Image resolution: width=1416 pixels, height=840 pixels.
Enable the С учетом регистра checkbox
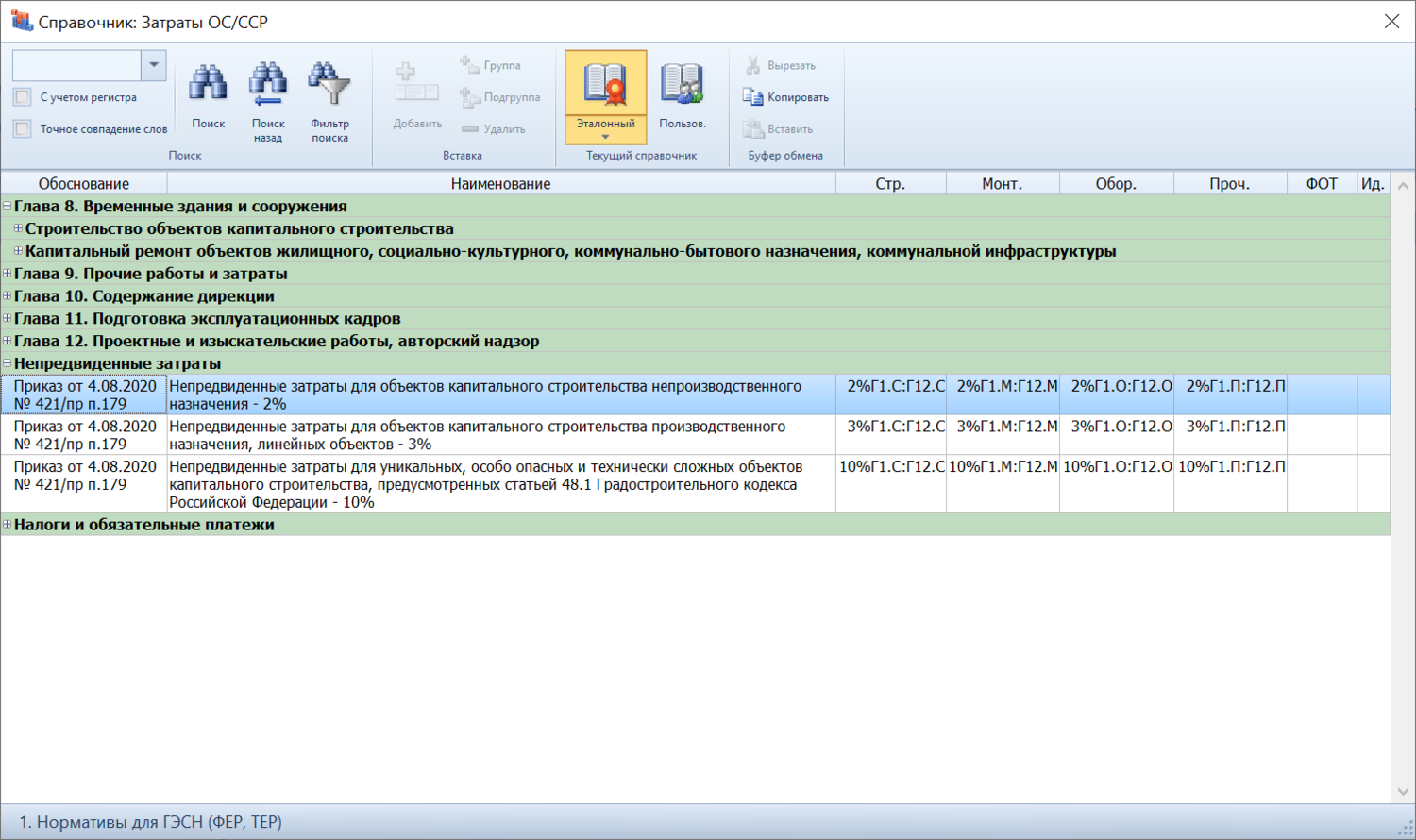tap(23, 97)
